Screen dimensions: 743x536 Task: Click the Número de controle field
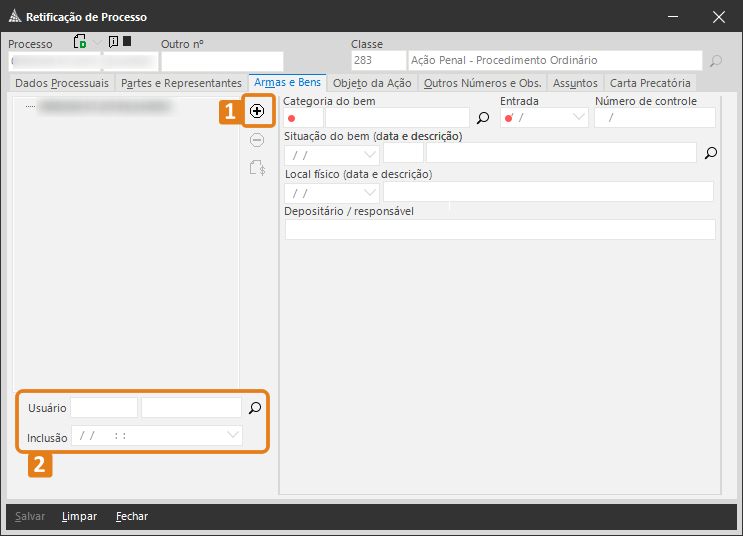[655, 118]
